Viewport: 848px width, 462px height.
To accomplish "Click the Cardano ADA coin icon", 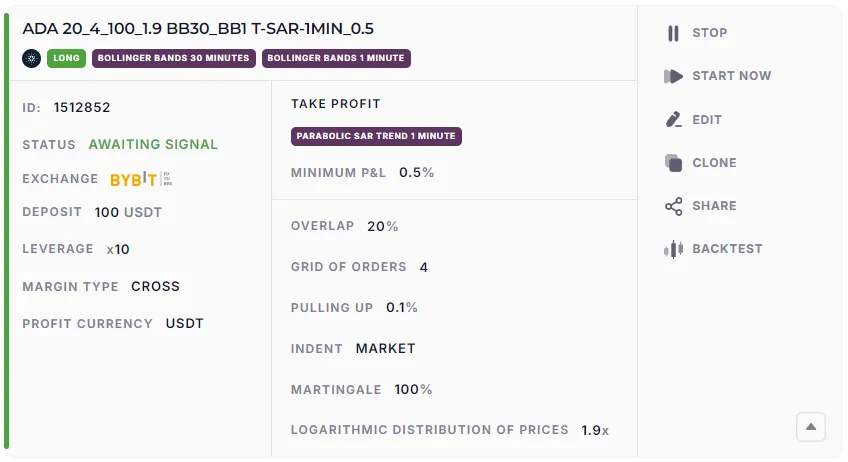I will pyautogui.click(x=31, y=58).
